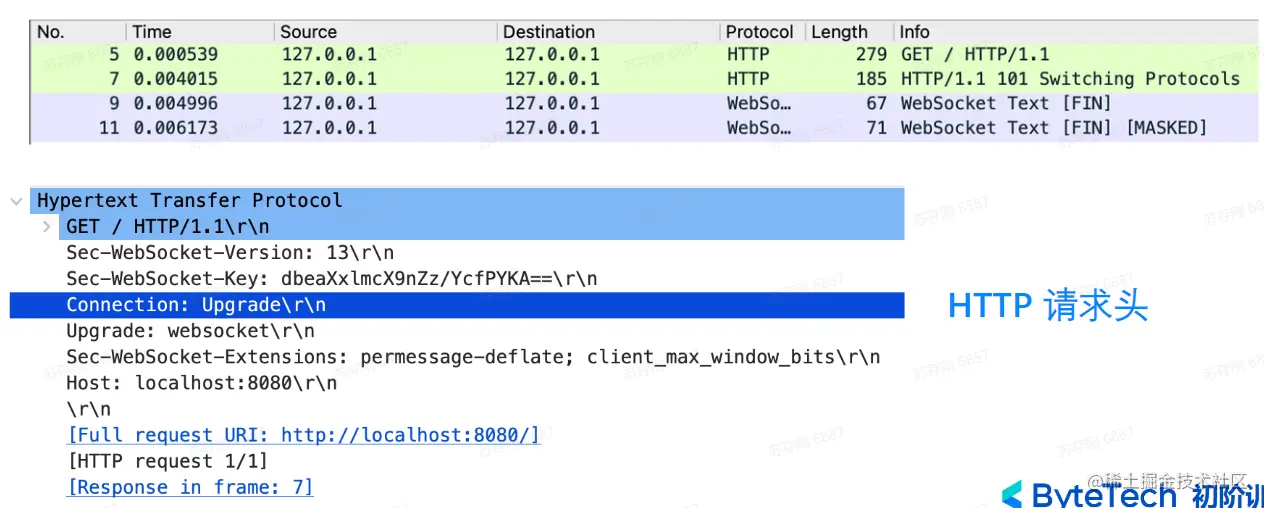Click the length value 71
The image size is (1264, 508).
pos(877,127)
